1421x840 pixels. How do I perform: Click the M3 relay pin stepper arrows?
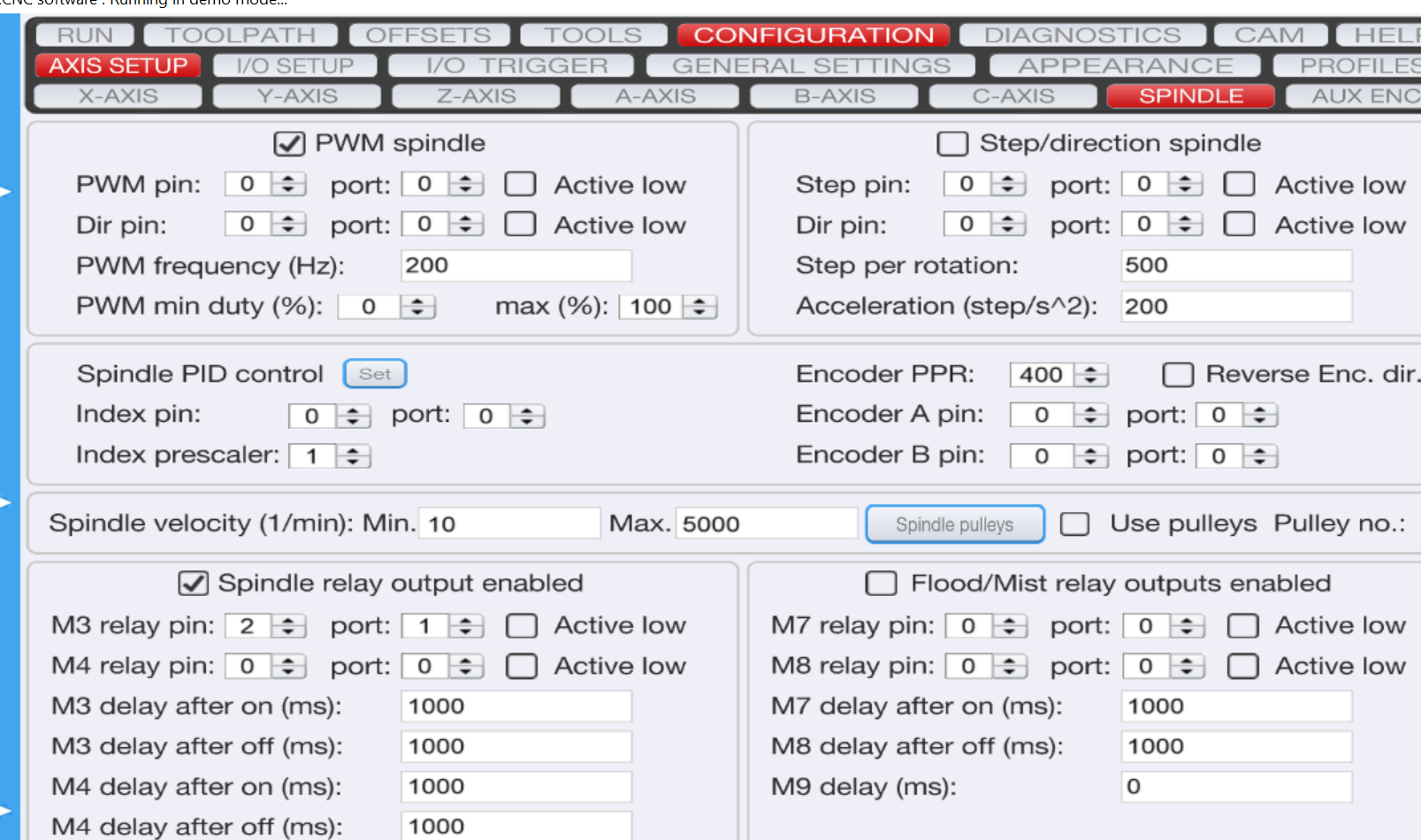pos(288,626)
